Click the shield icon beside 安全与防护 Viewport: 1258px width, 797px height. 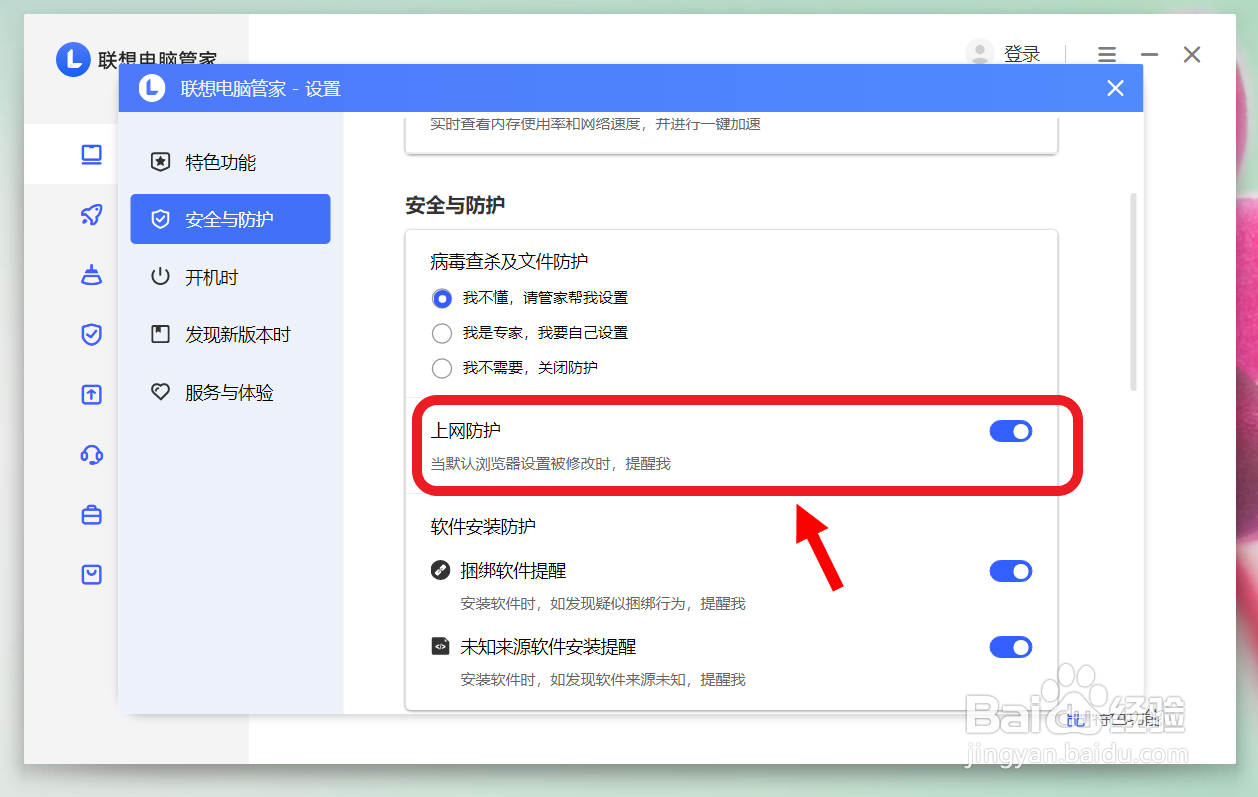coord(160,219)
